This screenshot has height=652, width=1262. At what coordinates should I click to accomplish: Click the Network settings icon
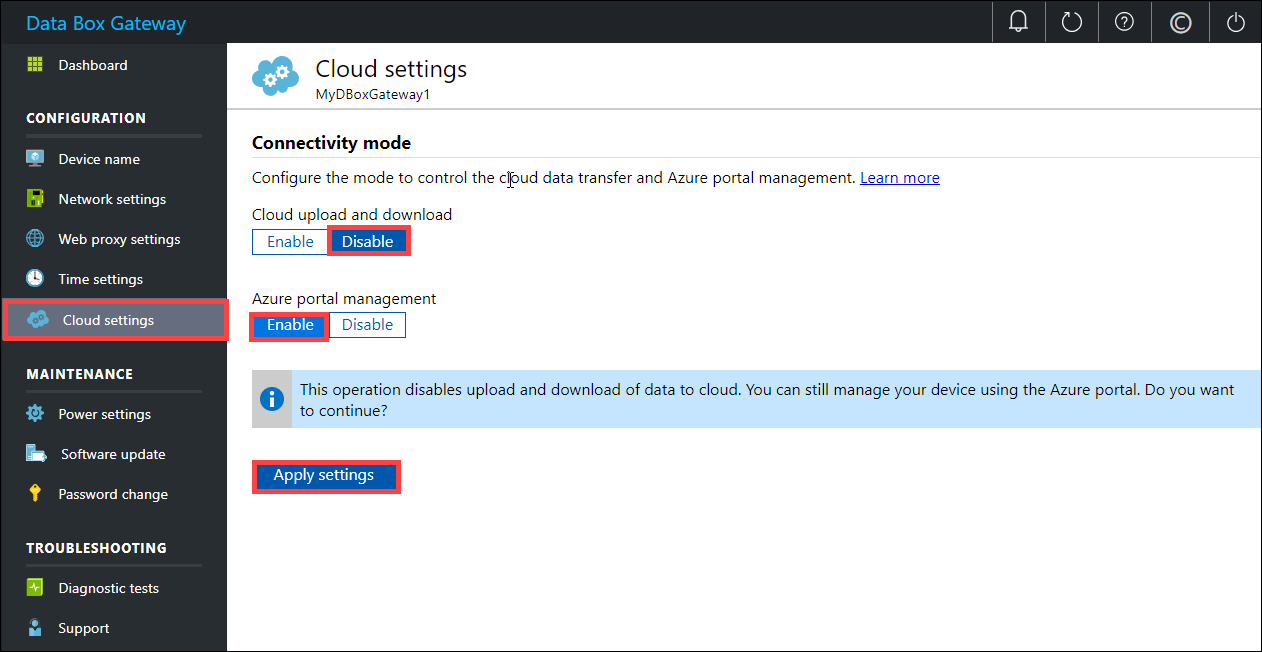(35, 199)
